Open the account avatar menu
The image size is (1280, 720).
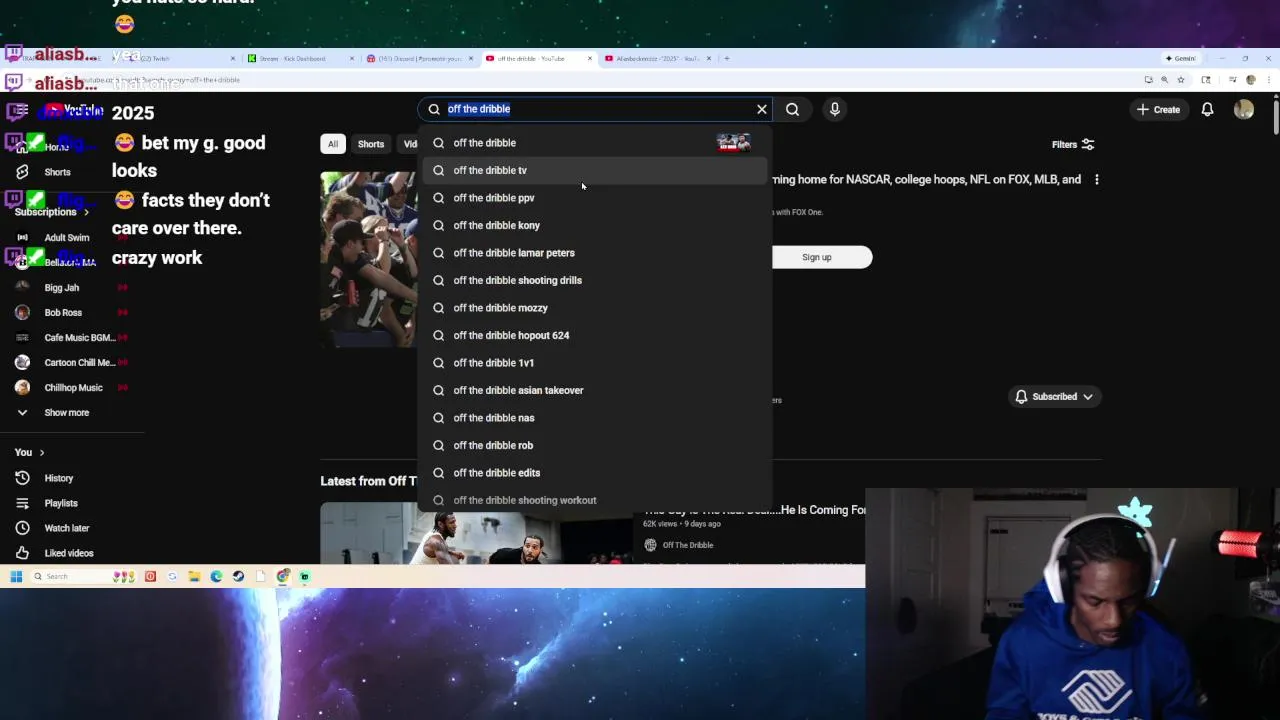[x=1244, y=109]
